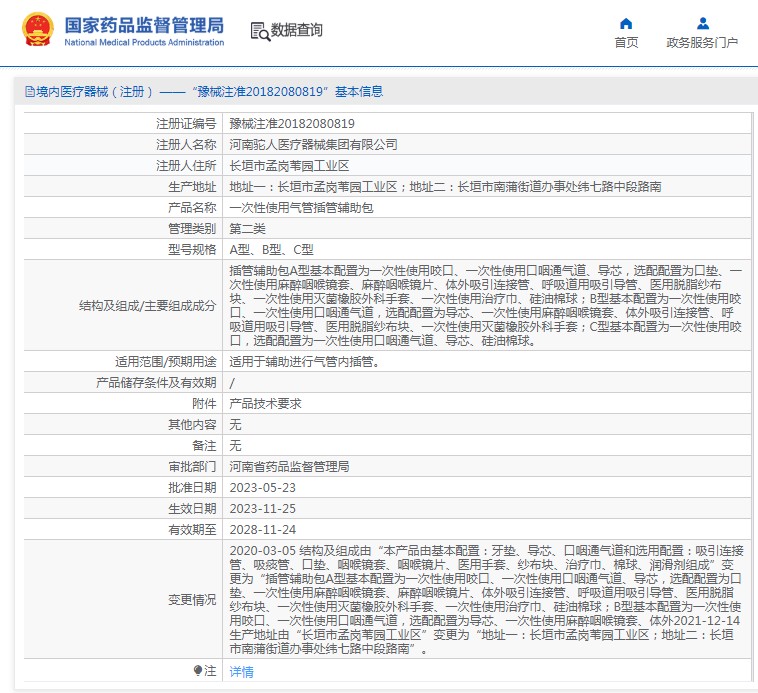The height and width of the screenshot is (693, 758).
Task: Click the 河南省药品监督管理局 approval department cell
Action: point(289,467)
